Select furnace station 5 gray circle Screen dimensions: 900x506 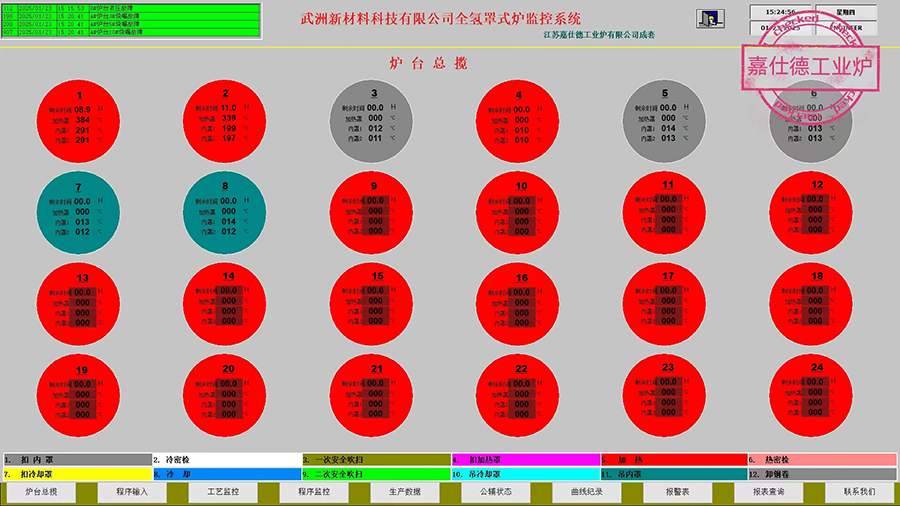[x=665, y=121]
